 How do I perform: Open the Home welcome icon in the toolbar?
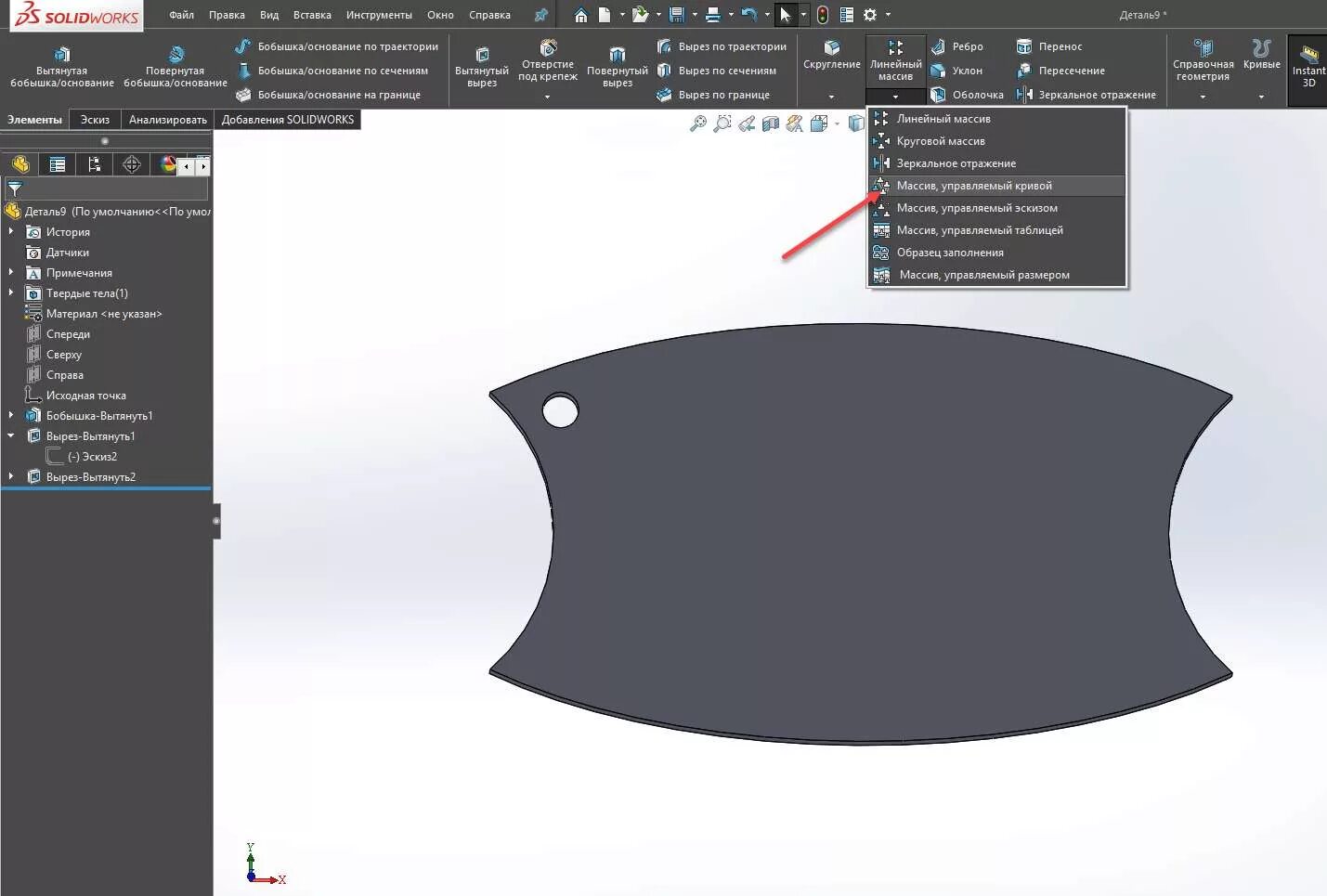click(x=580, y=15)
